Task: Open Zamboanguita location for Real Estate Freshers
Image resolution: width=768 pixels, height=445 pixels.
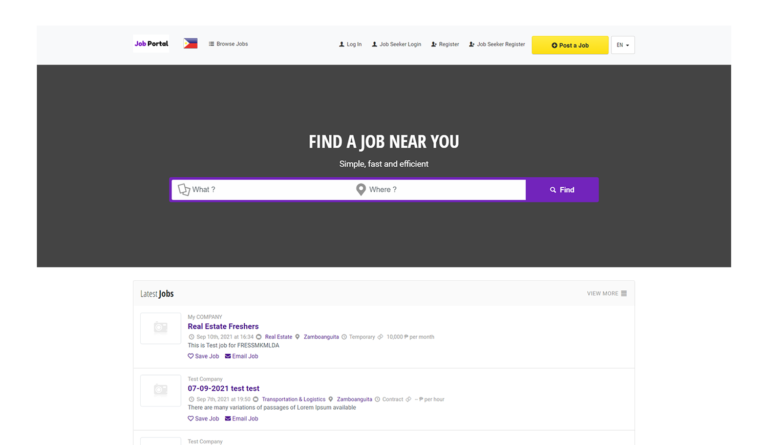Action: click(321, 337)
